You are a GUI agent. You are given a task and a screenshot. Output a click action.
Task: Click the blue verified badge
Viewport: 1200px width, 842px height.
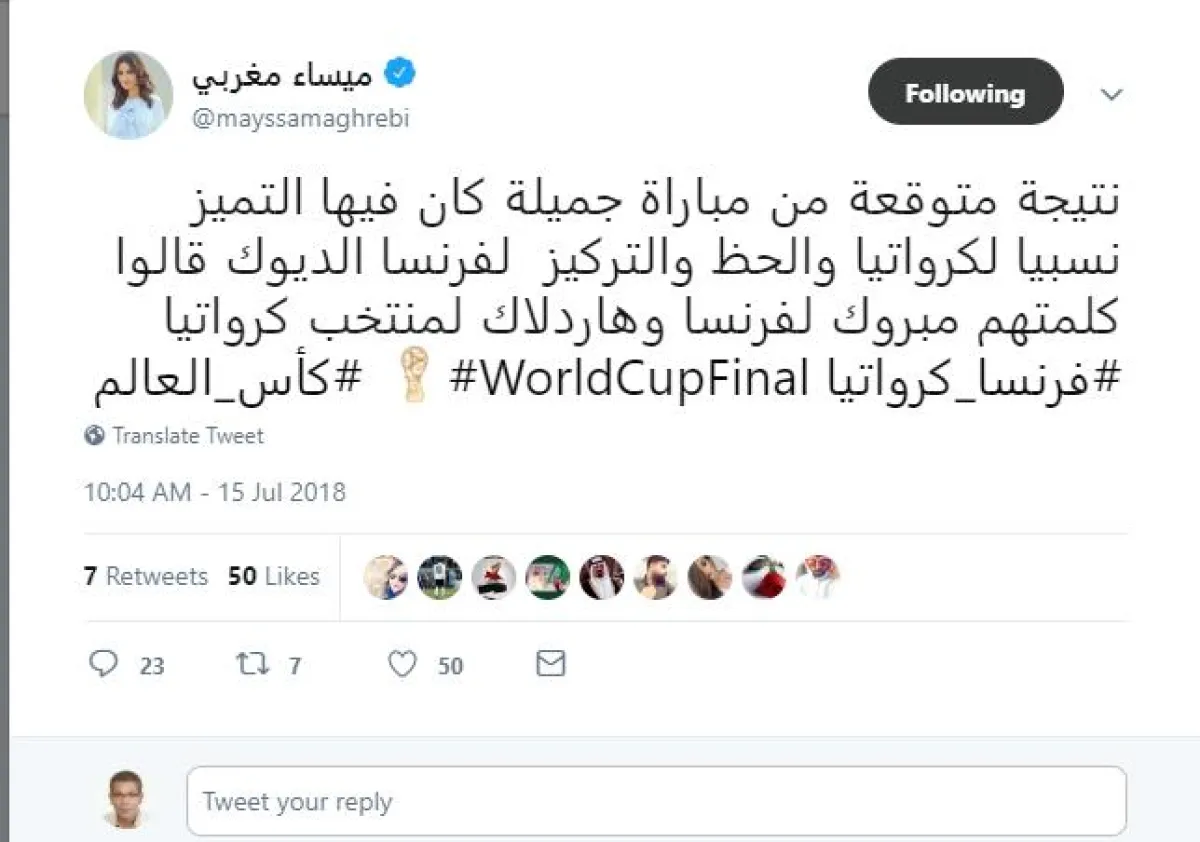[401, 72]
